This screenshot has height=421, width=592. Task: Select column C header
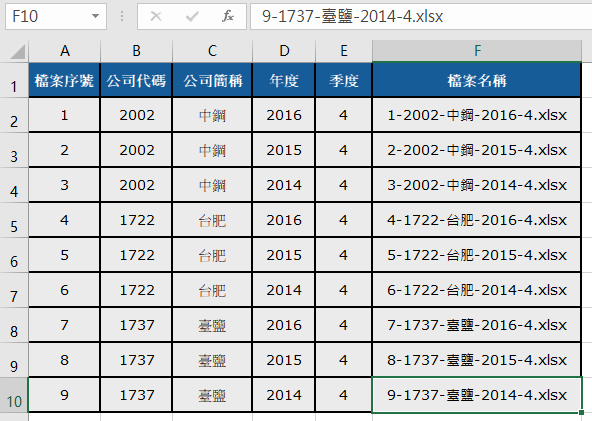[x=212, y=51]
